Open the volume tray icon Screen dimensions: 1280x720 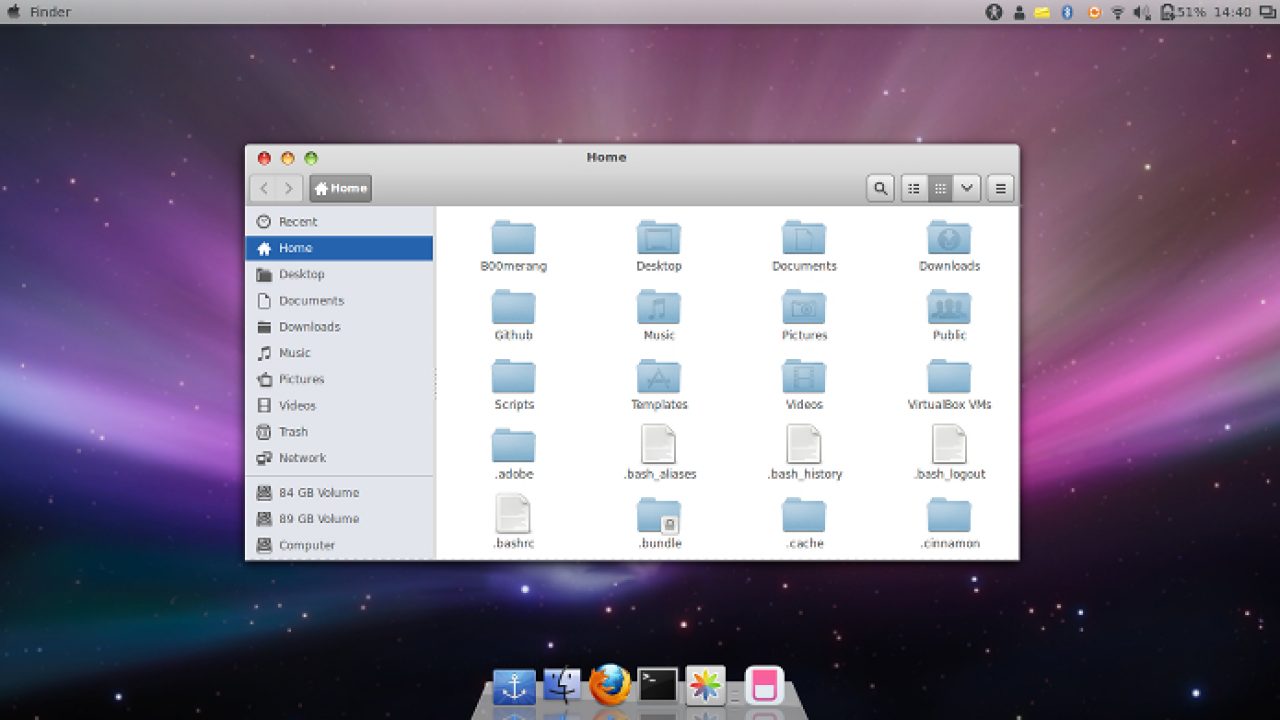pos(1143,12)
